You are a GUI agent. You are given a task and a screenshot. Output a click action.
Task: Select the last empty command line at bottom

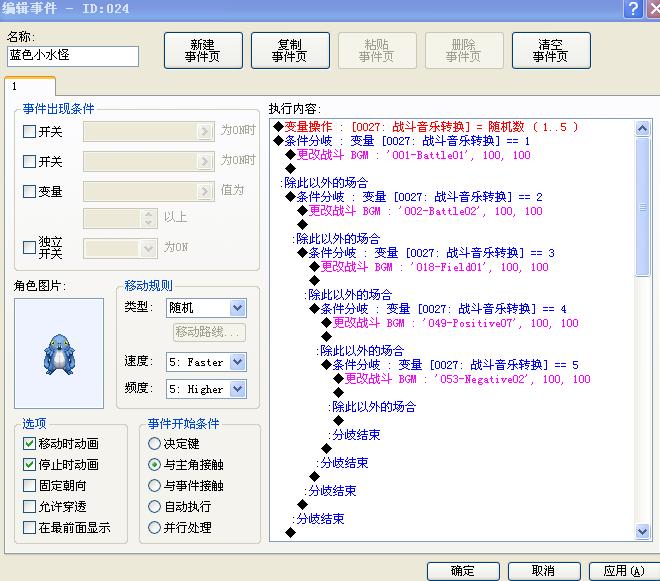point(290,533)
